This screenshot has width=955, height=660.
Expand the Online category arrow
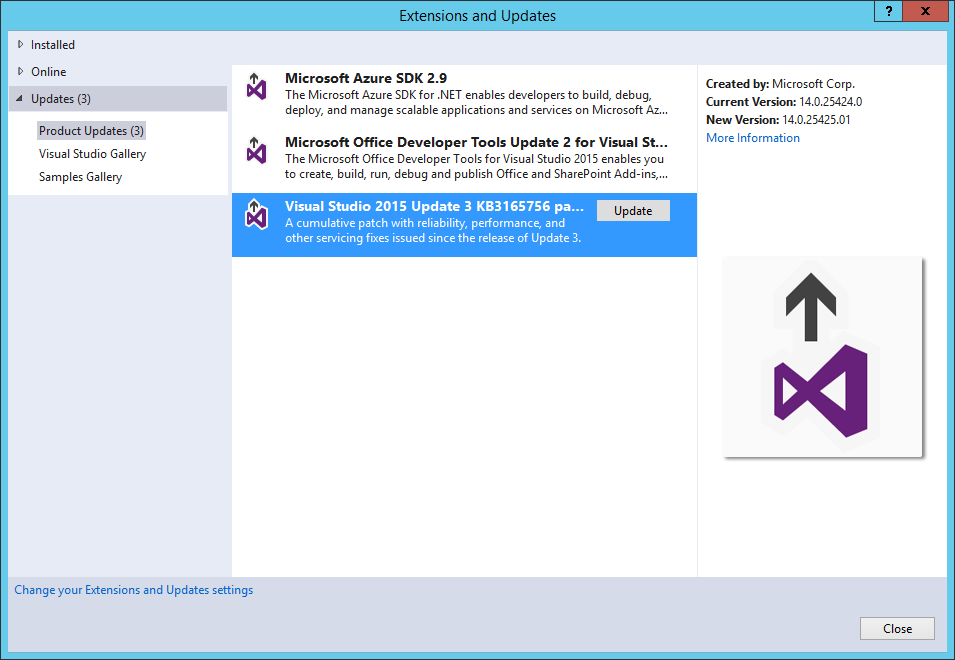pos(21,71)
